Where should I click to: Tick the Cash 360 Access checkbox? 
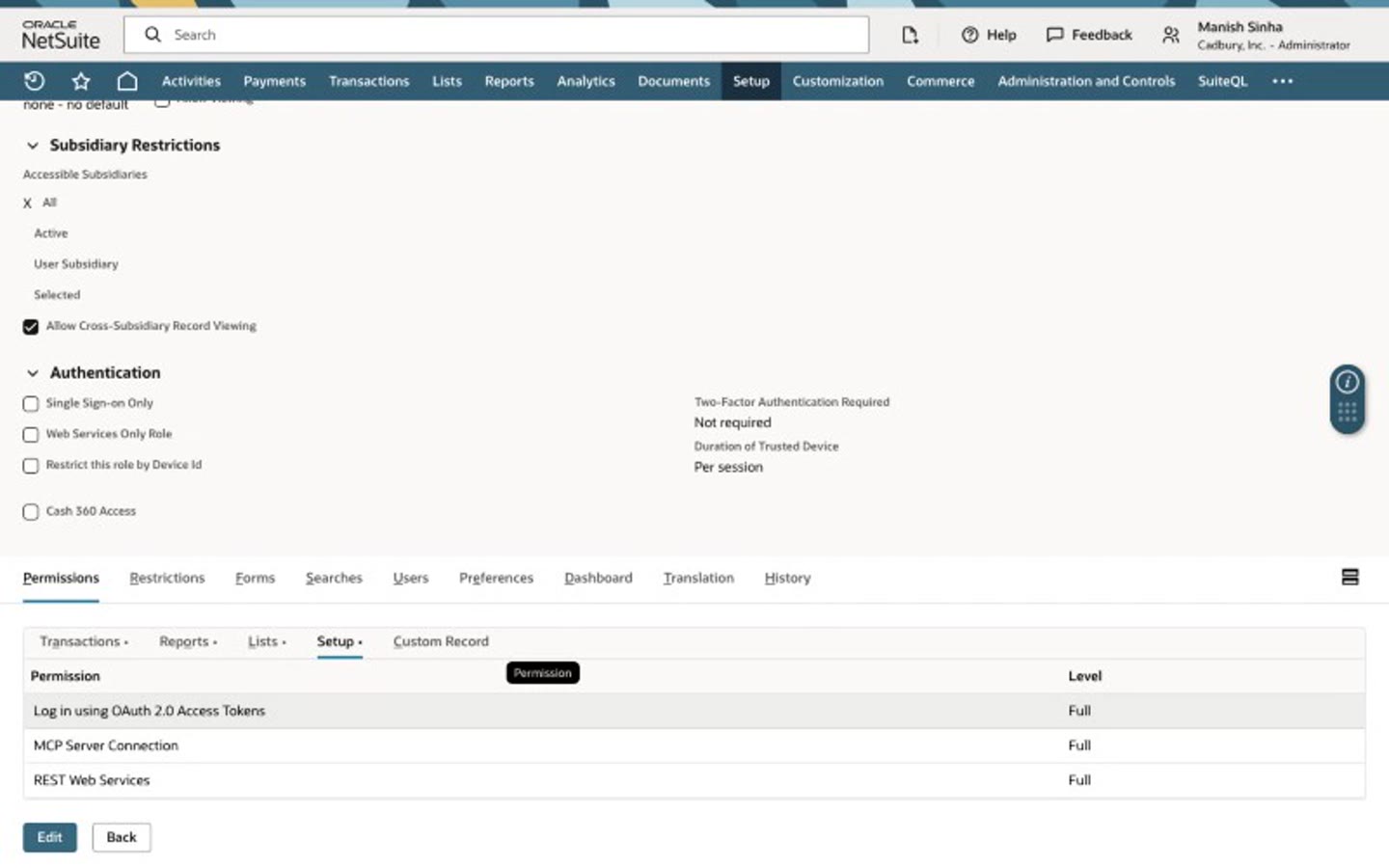click(x=31, y=511)
